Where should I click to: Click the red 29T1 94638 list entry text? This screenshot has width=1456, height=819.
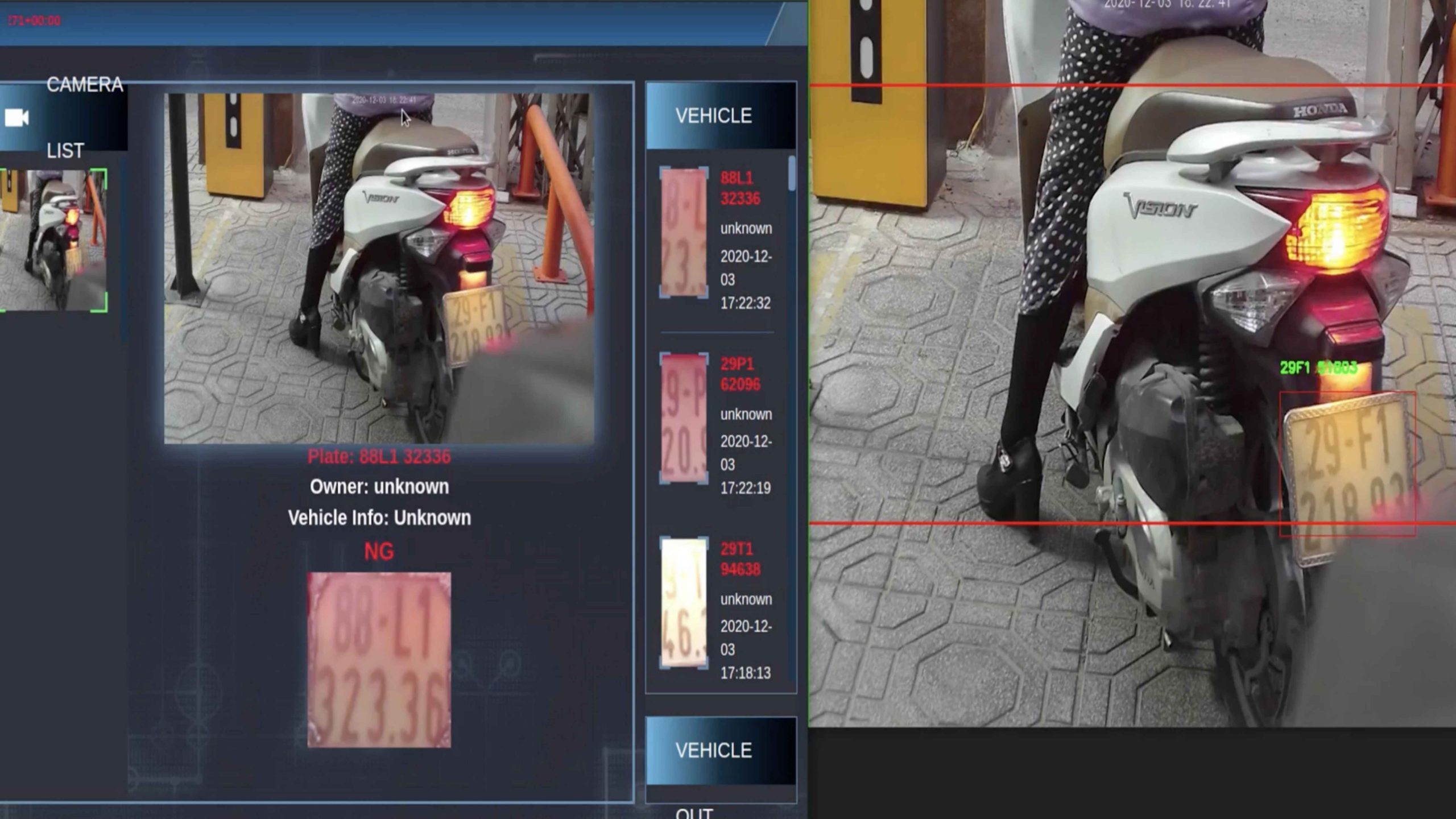[x=740, y=559]
